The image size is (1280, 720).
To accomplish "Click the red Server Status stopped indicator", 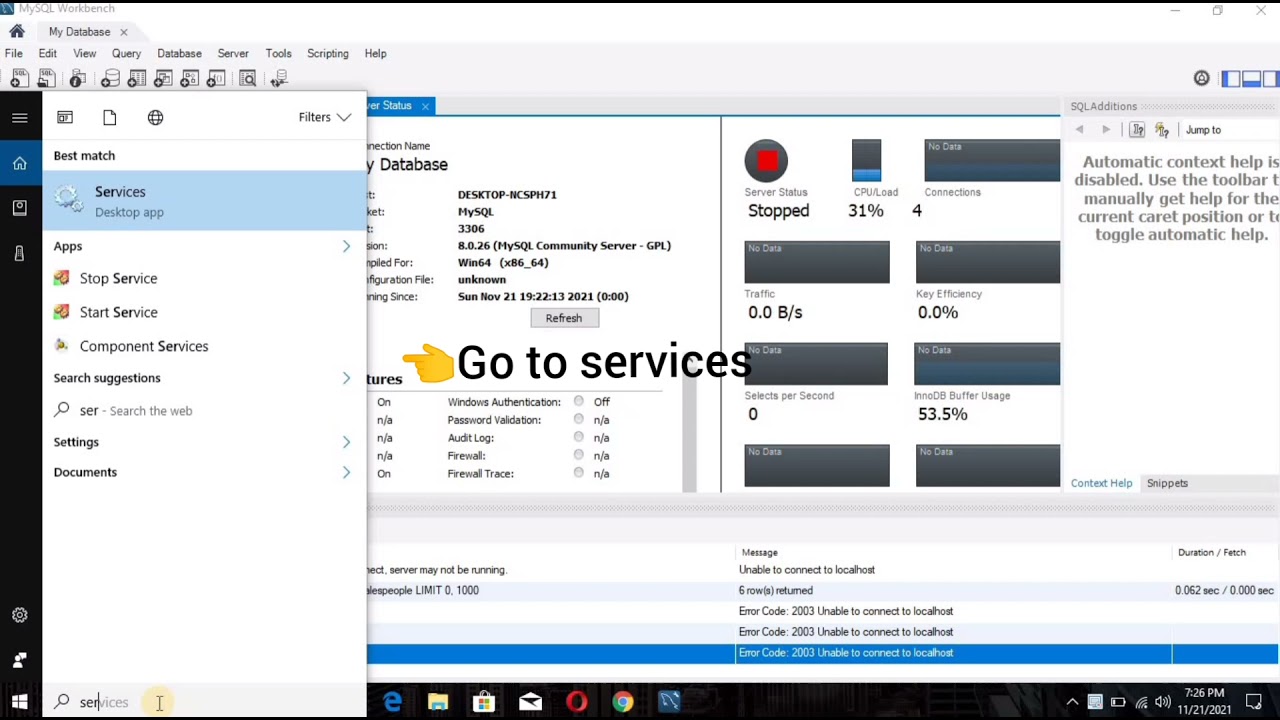I will [766, 161].
